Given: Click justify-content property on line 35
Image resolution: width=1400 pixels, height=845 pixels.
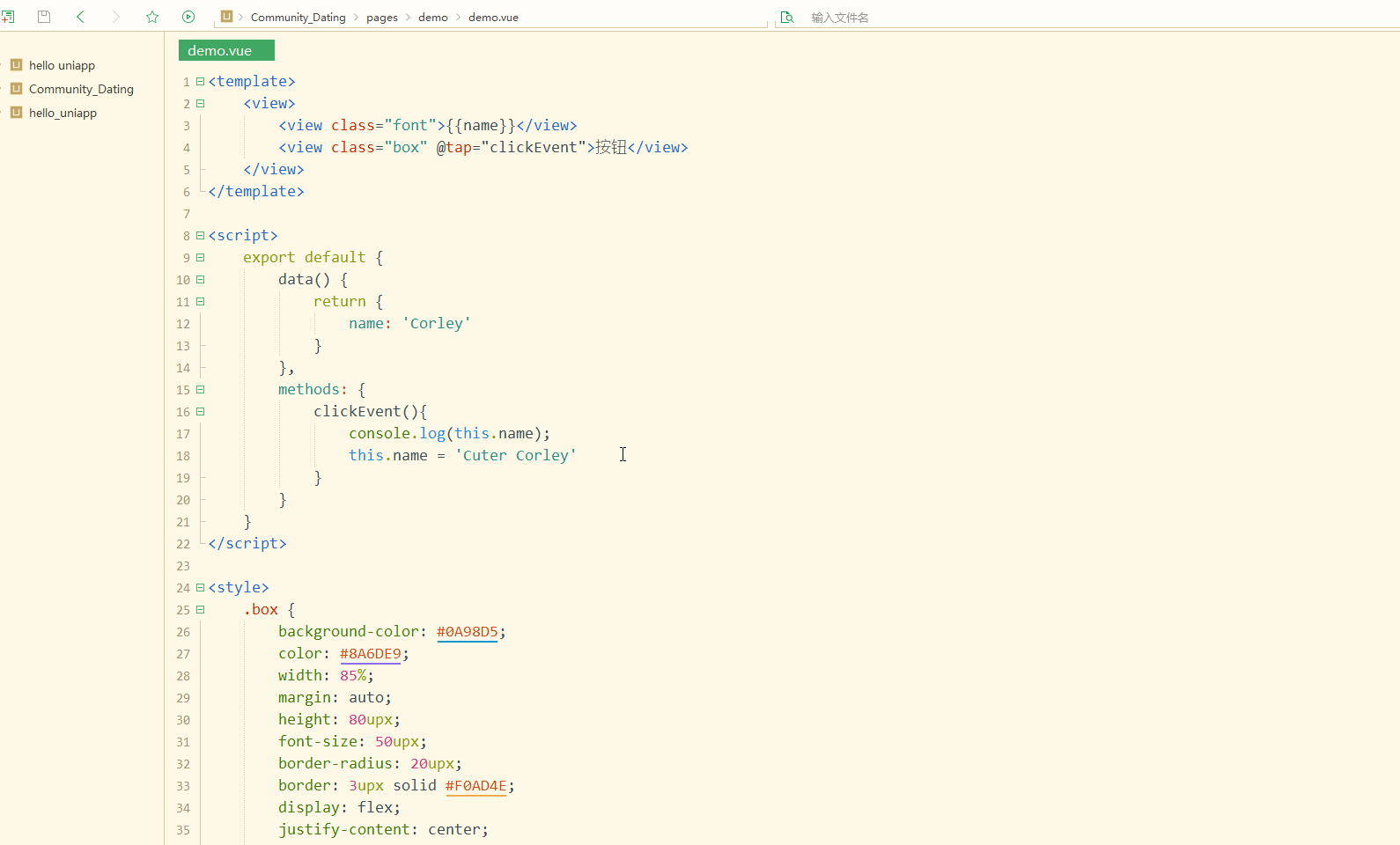Looking at the screenshot, I should (344, 829).
